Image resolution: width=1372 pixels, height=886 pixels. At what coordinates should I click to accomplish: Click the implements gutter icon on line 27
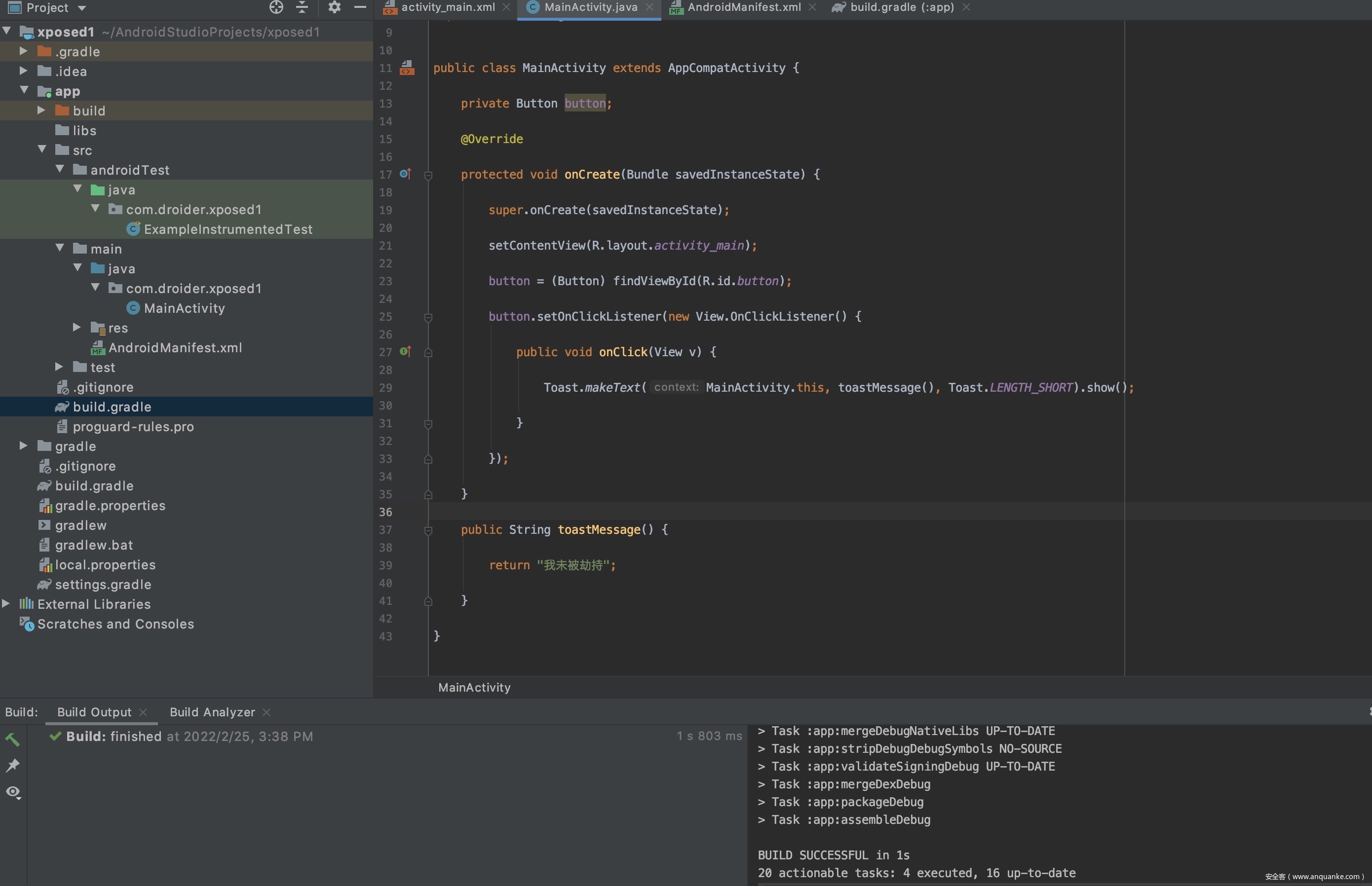pos(405,352)
